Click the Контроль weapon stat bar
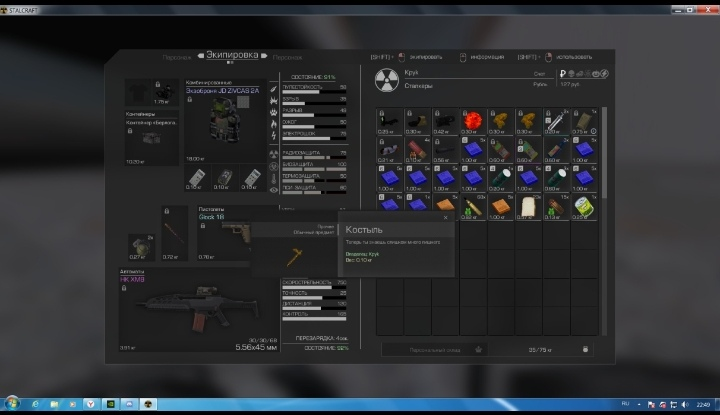Screen dimensions: 720x415 tap(314, 320)
